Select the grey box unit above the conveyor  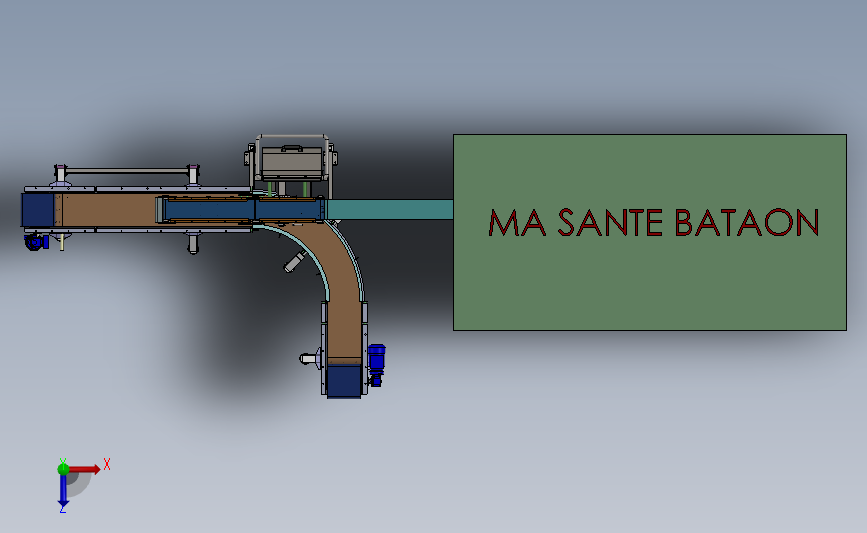tap(292, 163)
